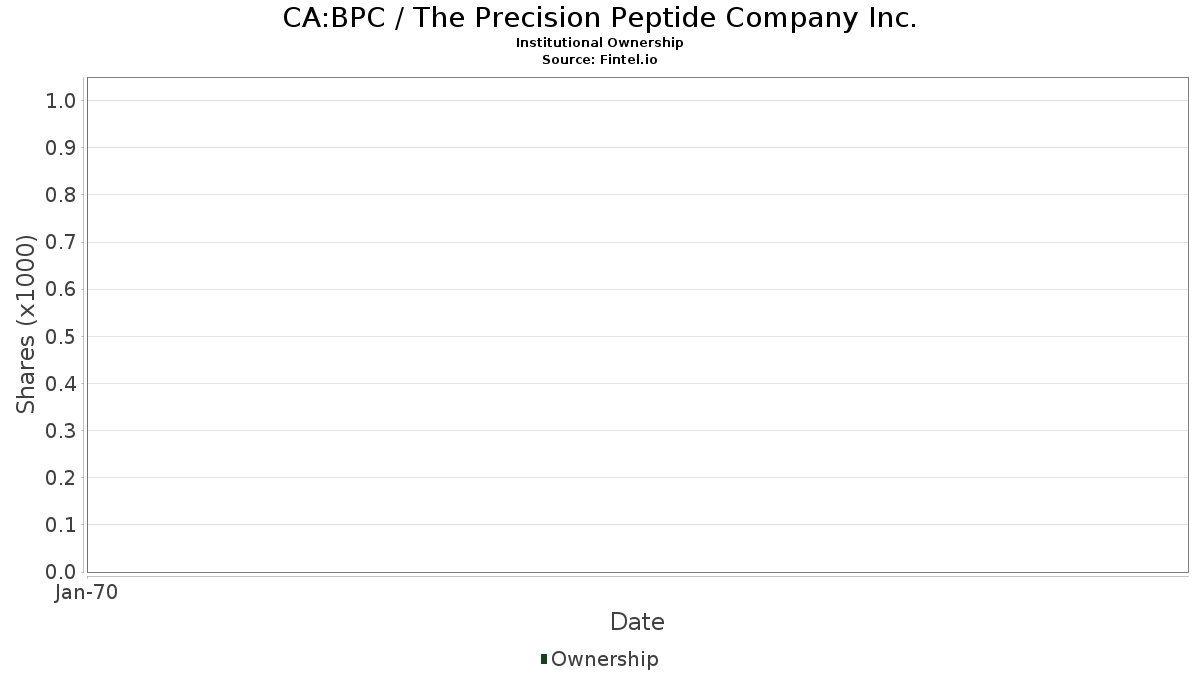The width and height of the screenshot is (1200, 675).
Task: Click the 0.9 y-axis tick label
Action: (x=61, y=148)
